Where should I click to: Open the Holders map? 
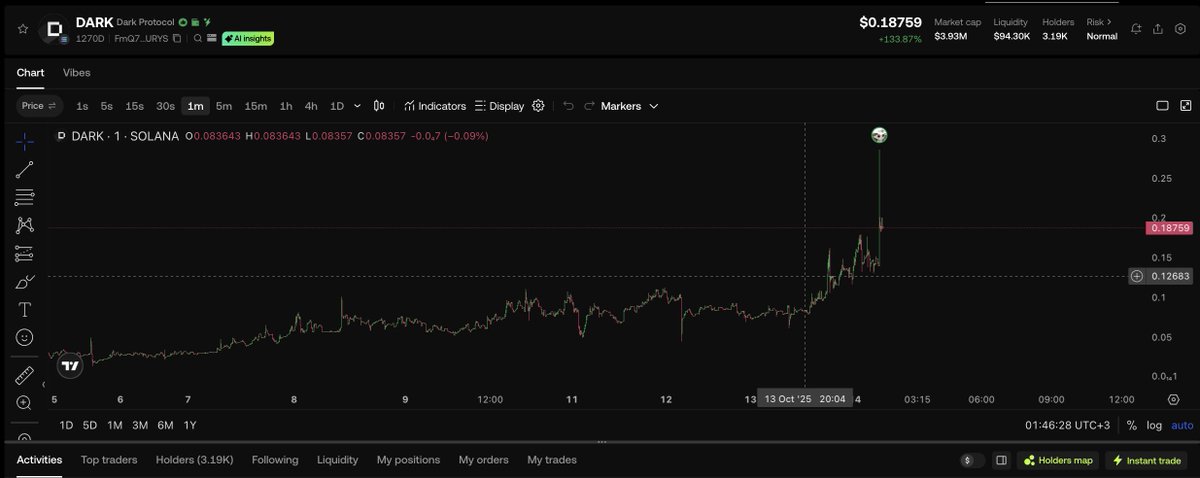(x=1059, y=460)
